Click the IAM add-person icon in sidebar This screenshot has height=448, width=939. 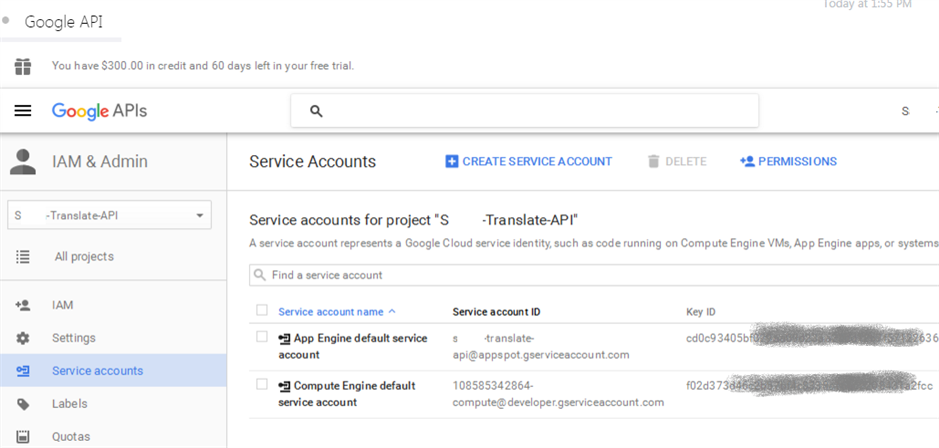click(23, 305)
